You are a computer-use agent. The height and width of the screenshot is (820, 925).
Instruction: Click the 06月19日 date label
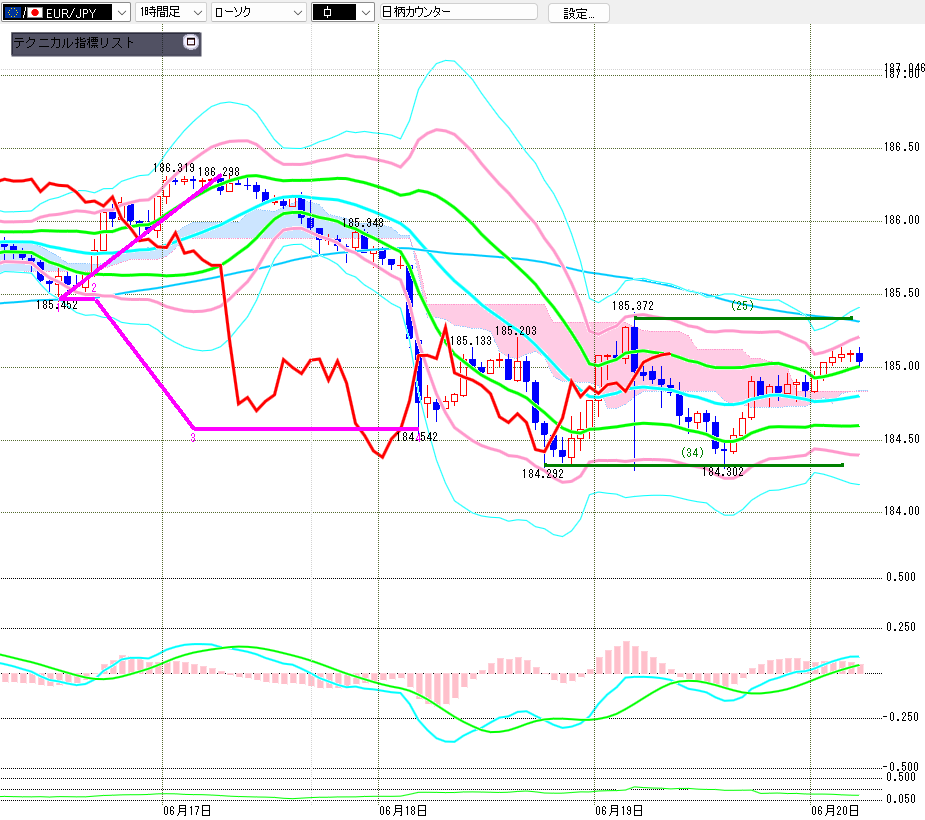[619, 811]
